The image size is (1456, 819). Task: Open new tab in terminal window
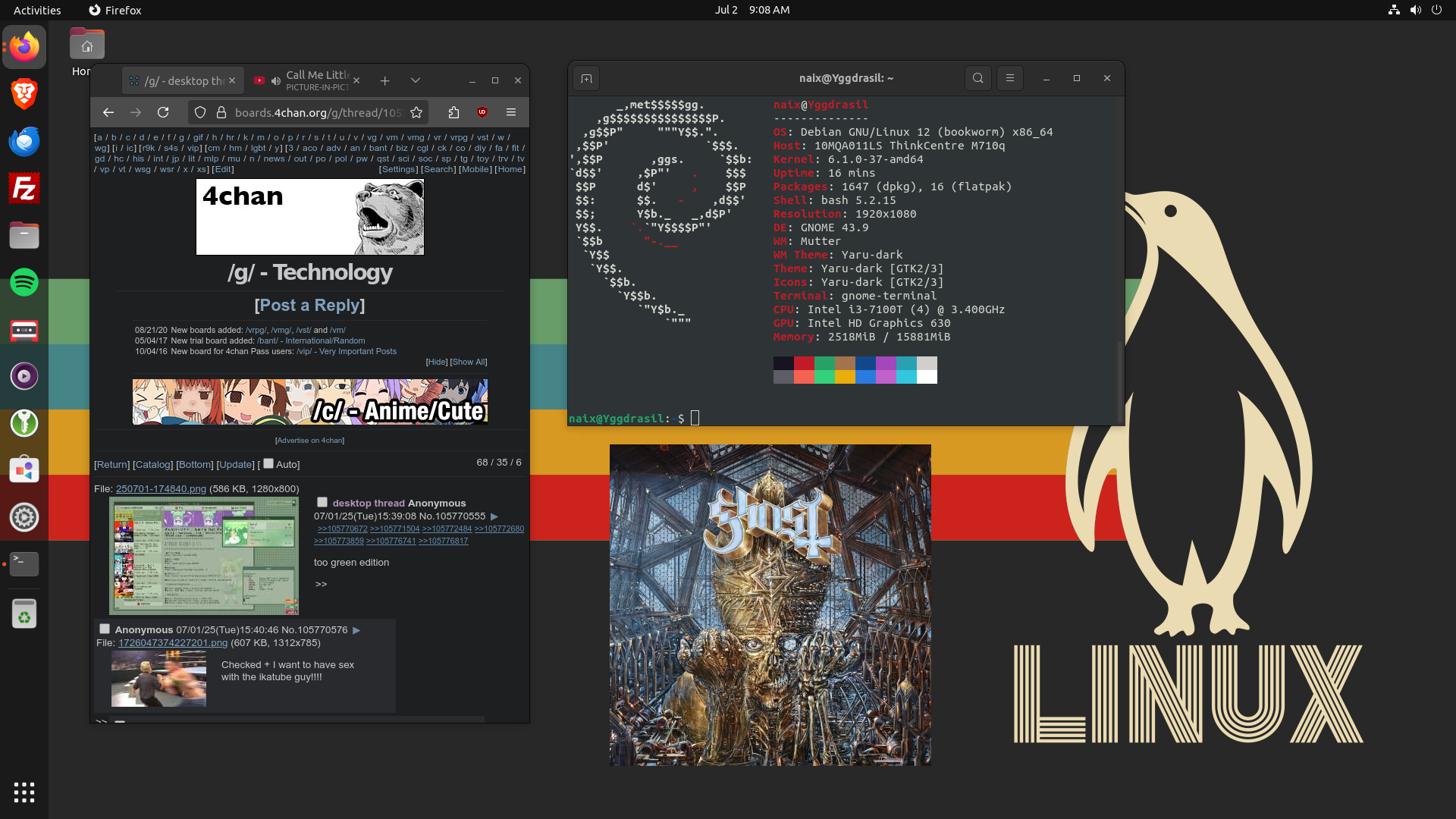[x=586, y=78]
